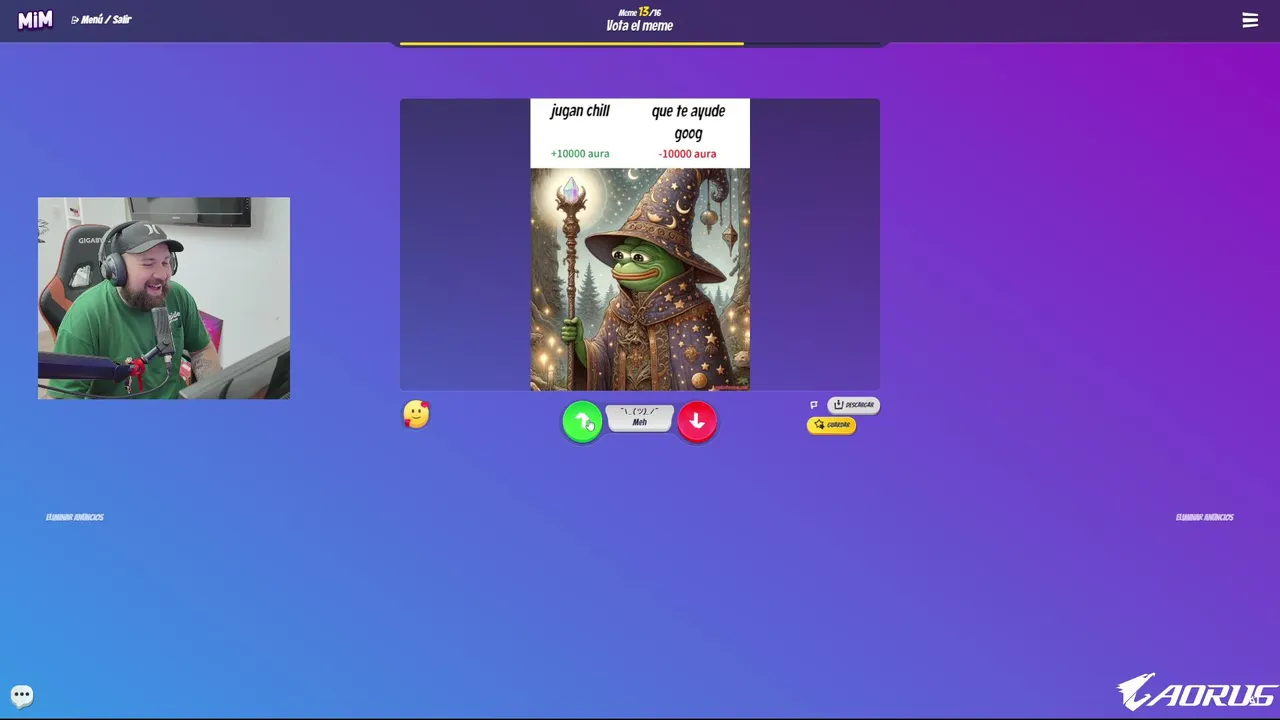
Task: Click the 'jugan chill' meme caption
Action: (580, 111)
